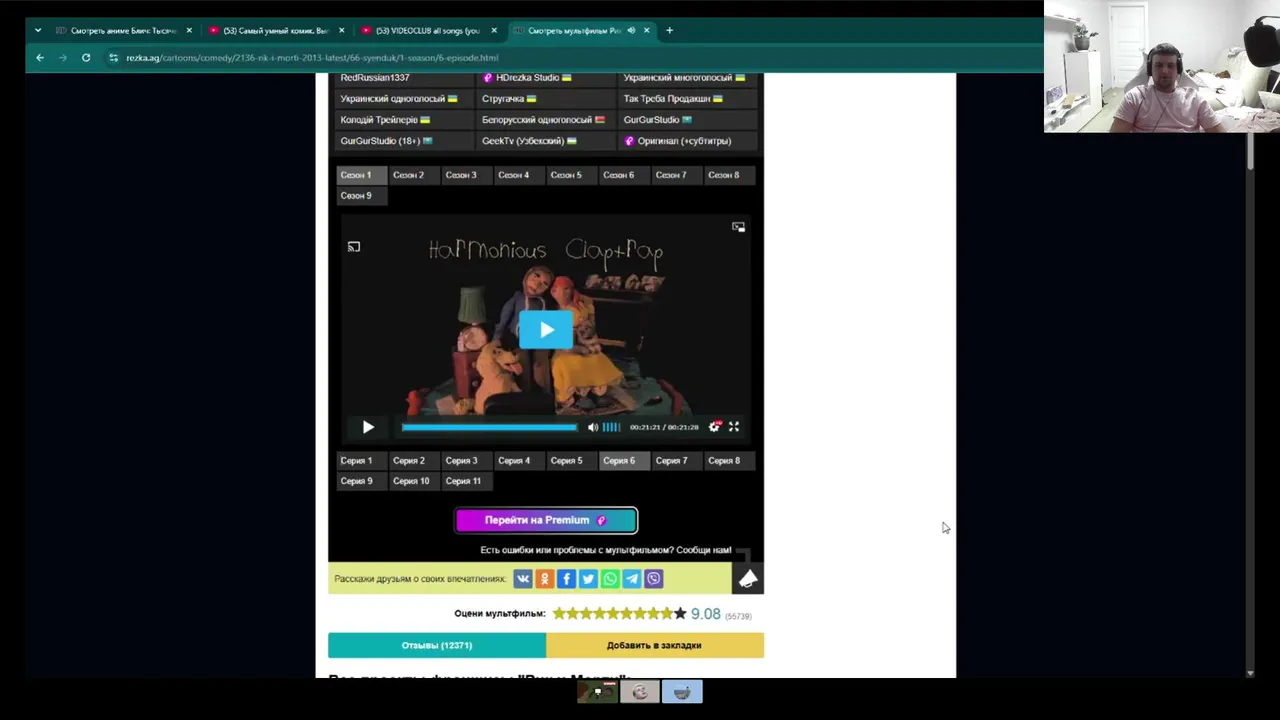Close the 'Самый умный комик' tab

[x=342, y=31]
